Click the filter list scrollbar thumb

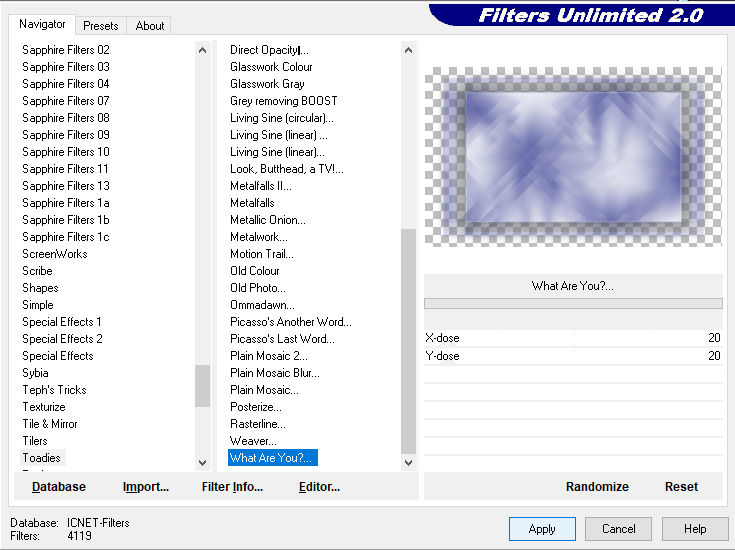click(x=408, y=341)
